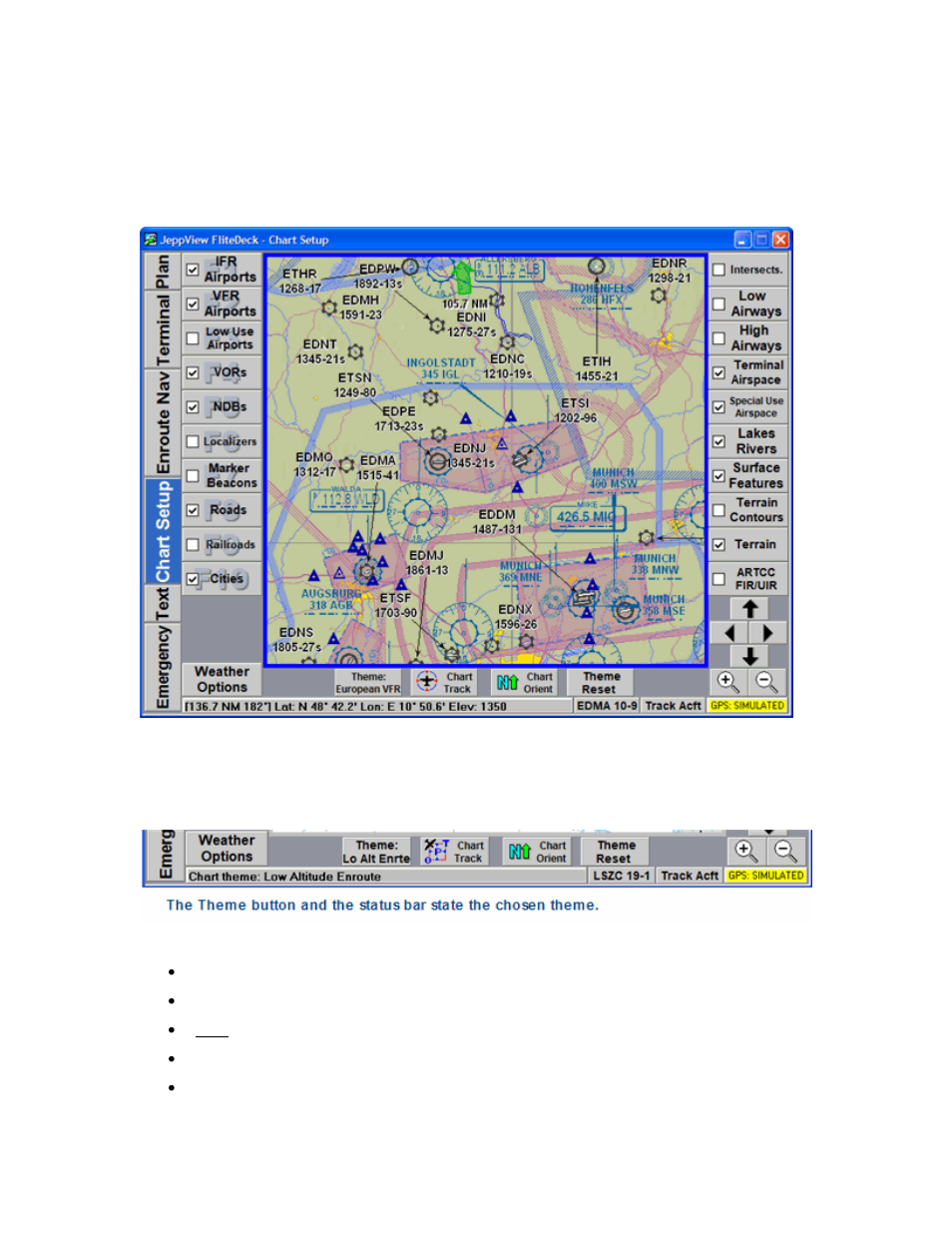Disable NDBs checkbox
Viewport: 952px width, 1233px height.
[193, 407]
